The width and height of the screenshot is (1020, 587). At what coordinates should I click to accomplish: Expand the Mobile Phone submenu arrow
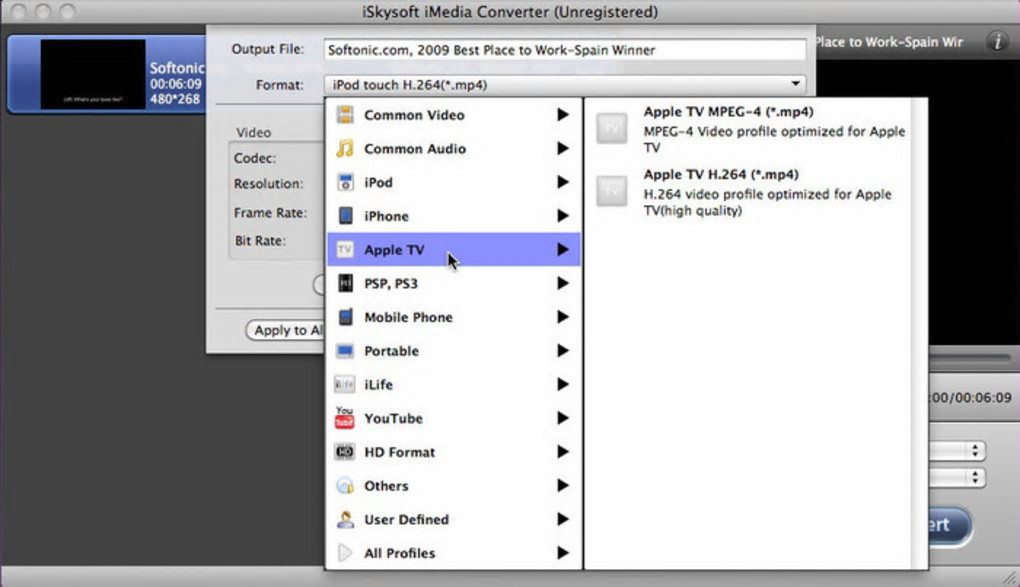(x=563, y=317)
